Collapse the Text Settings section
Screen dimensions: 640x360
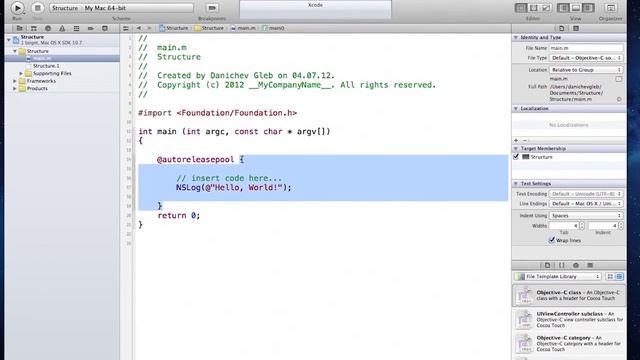516,184
